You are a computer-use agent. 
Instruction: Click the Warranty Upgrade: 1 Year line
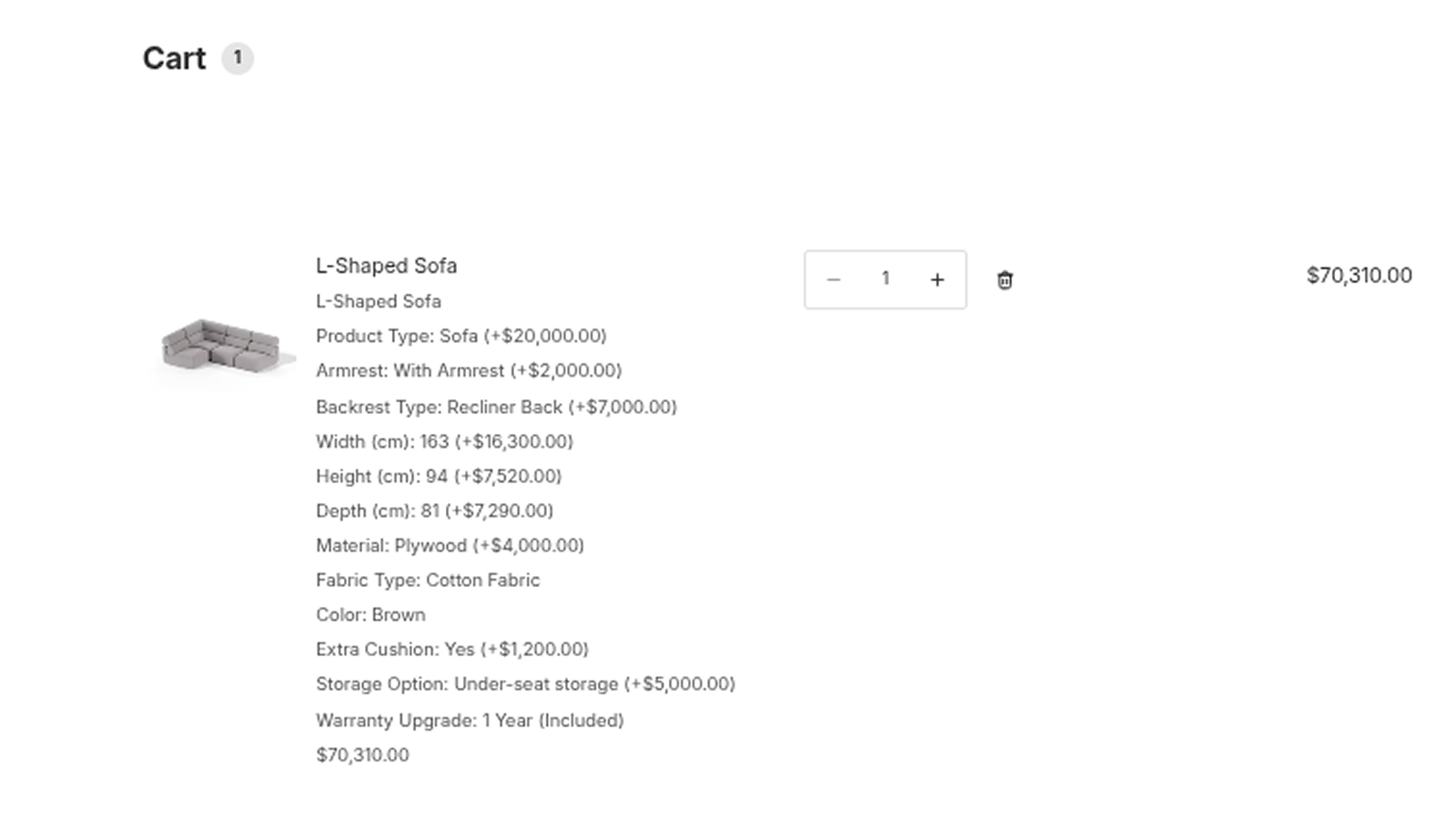[470, 720]
